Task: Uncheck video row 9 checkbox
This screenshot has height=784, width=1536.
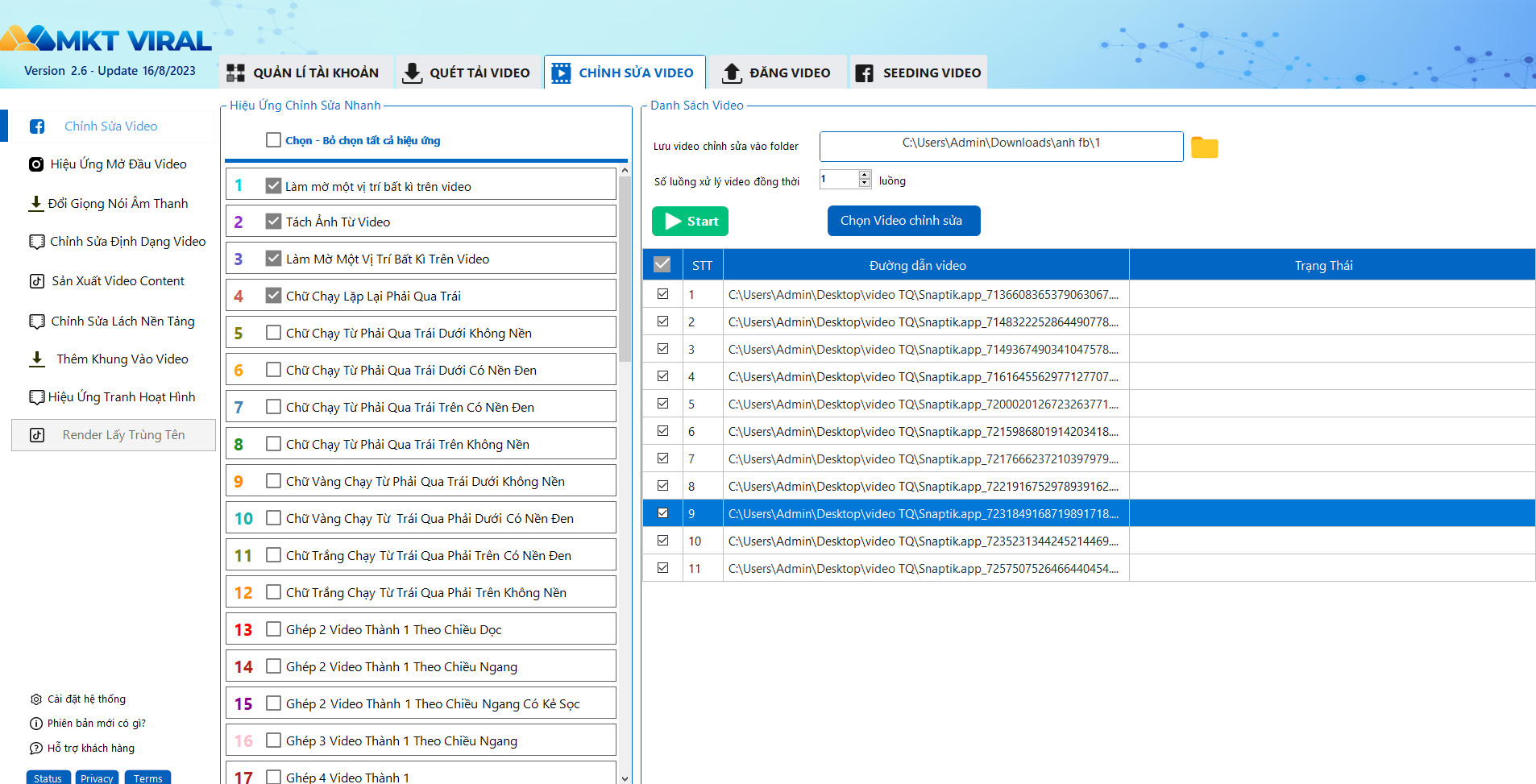Action: 662,513
